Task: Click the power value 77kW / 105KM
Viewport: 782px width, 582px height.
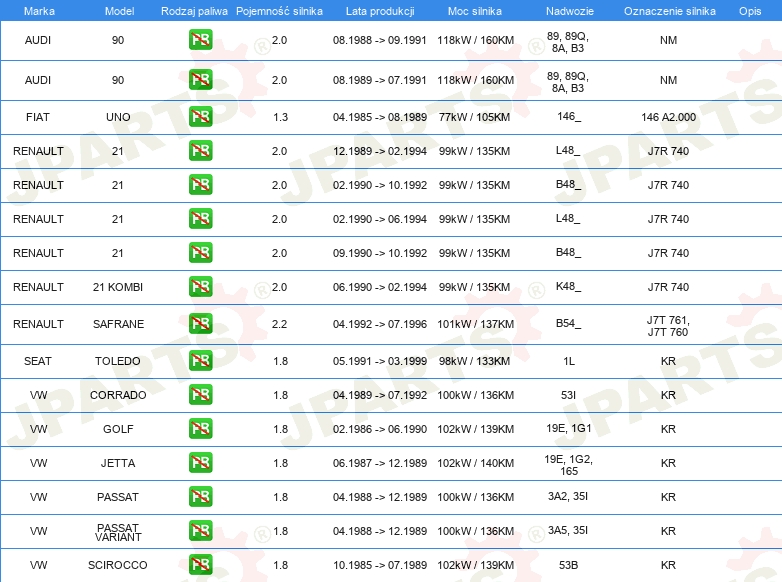Action: (475, 117)
